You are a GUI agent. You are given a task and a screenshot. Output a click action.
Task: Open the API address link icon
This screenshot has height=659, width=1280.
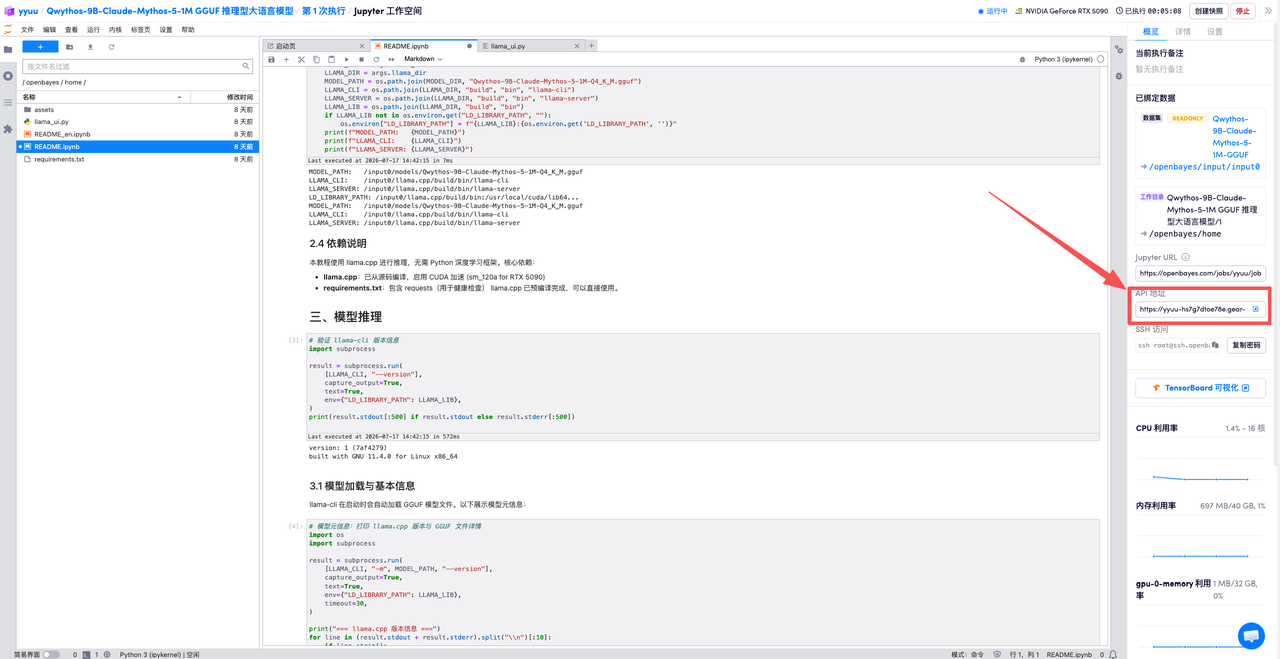(x=1256, y=309)
